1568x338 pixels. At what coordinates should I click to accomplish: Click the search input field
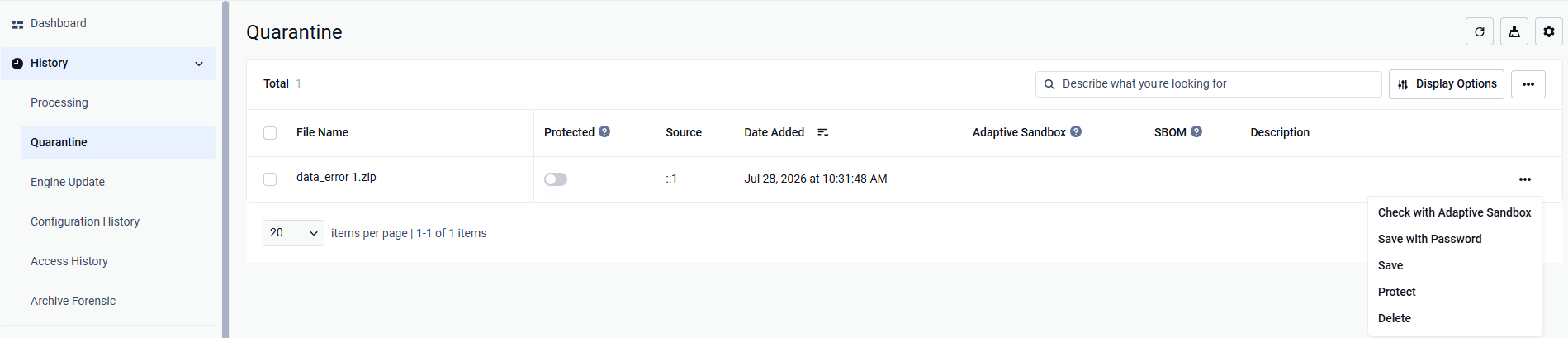(1209, 84)
